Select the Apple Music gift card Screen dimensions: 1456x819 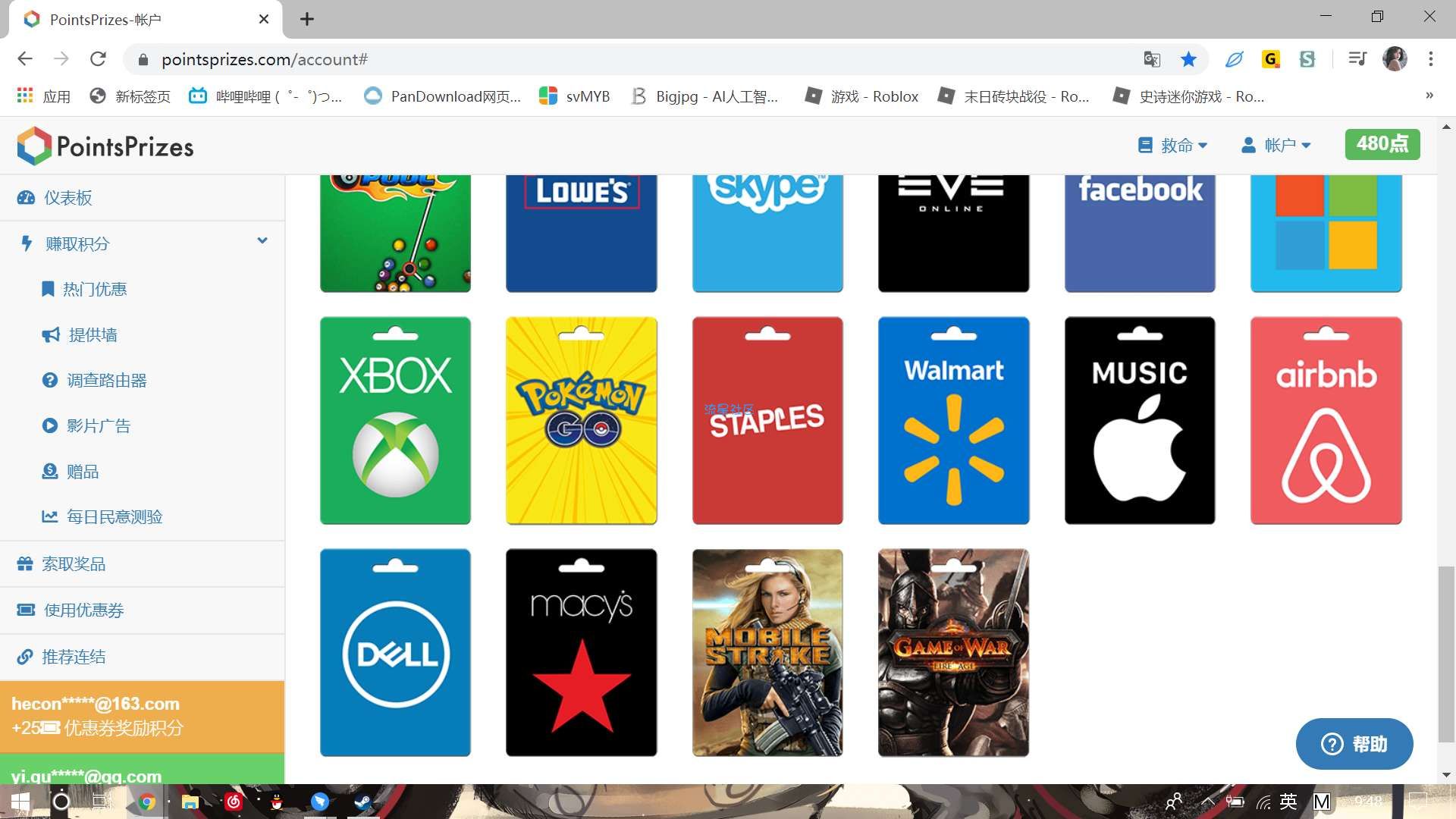tap(1140, 420)
